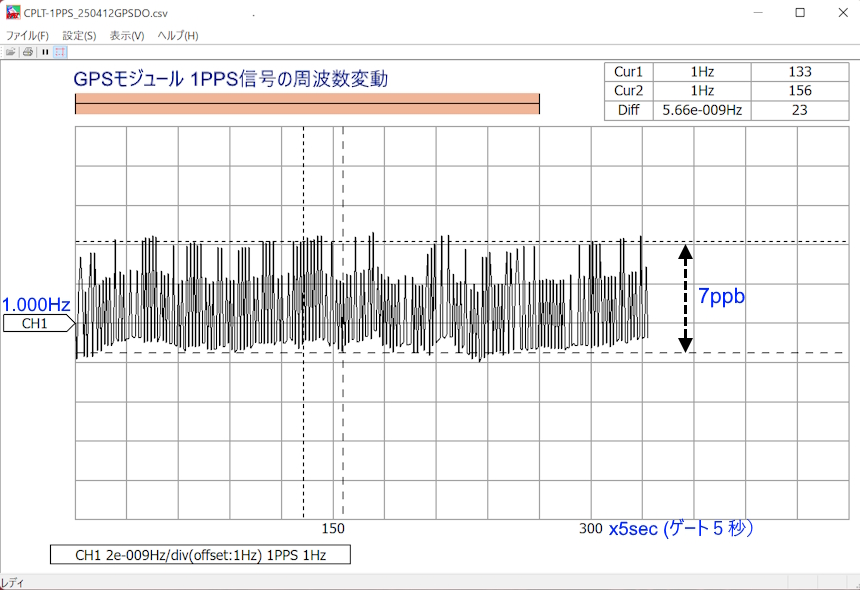Minimize the window
The height and width of the screenshot is (590, 860).
(758, 13)
